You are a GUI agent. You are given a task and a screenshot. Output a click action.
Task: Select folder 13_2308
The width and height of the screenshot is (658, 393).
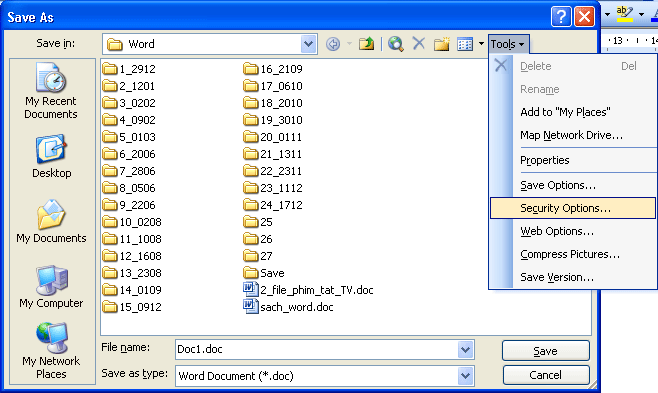[132, 273]
